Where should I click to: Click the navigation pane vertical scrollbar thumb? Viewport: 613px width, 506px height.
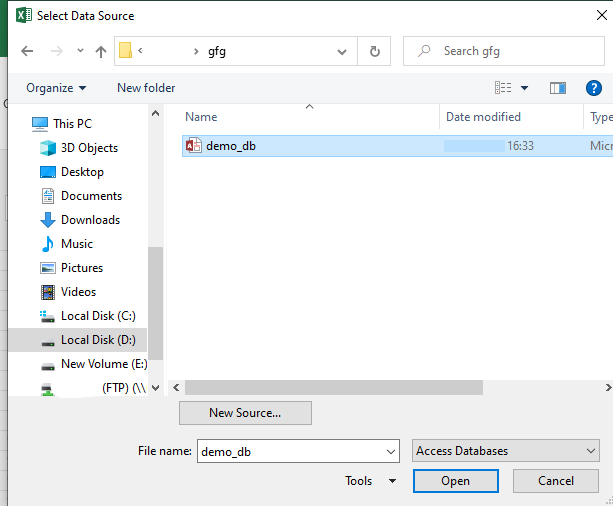tap(155, 303)
